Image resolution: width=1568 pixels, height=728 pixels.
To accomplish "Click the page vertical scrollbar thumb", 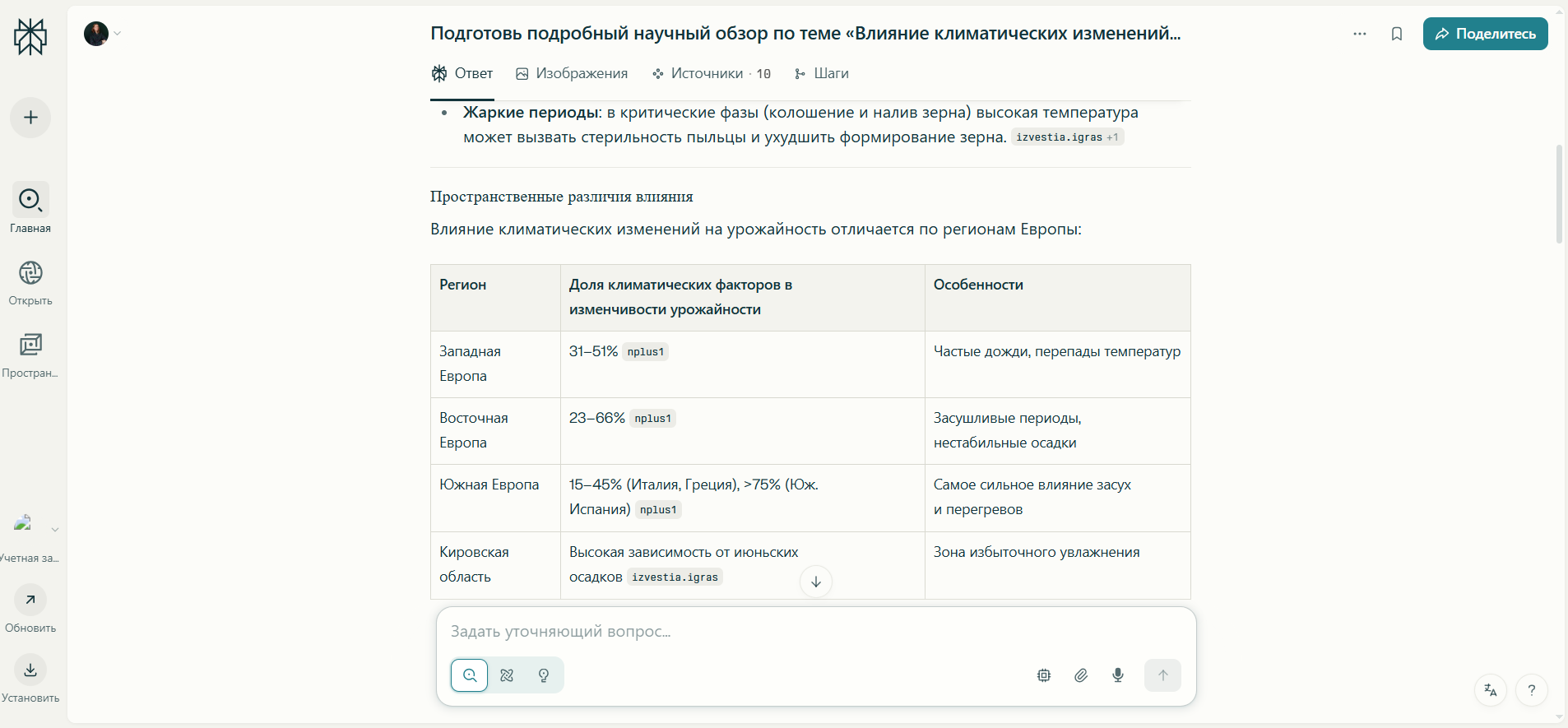I will coord(1559,194).
